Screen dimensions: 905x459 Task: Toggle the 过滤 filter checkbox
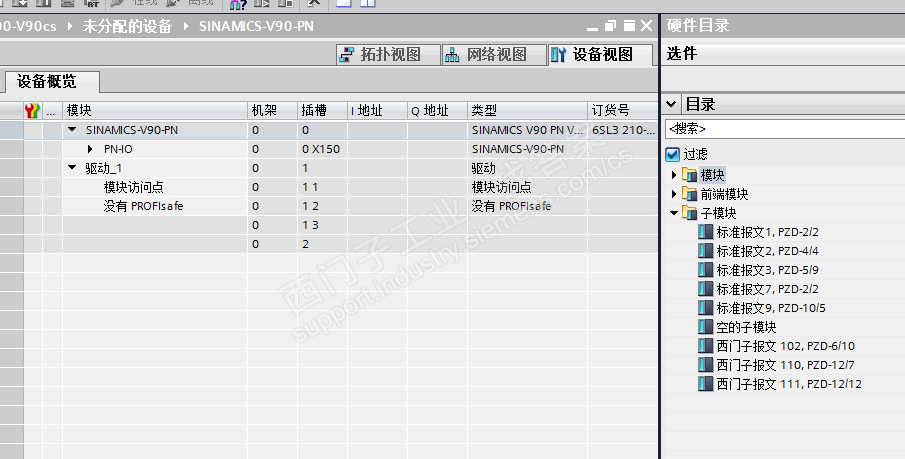[672, 154]
